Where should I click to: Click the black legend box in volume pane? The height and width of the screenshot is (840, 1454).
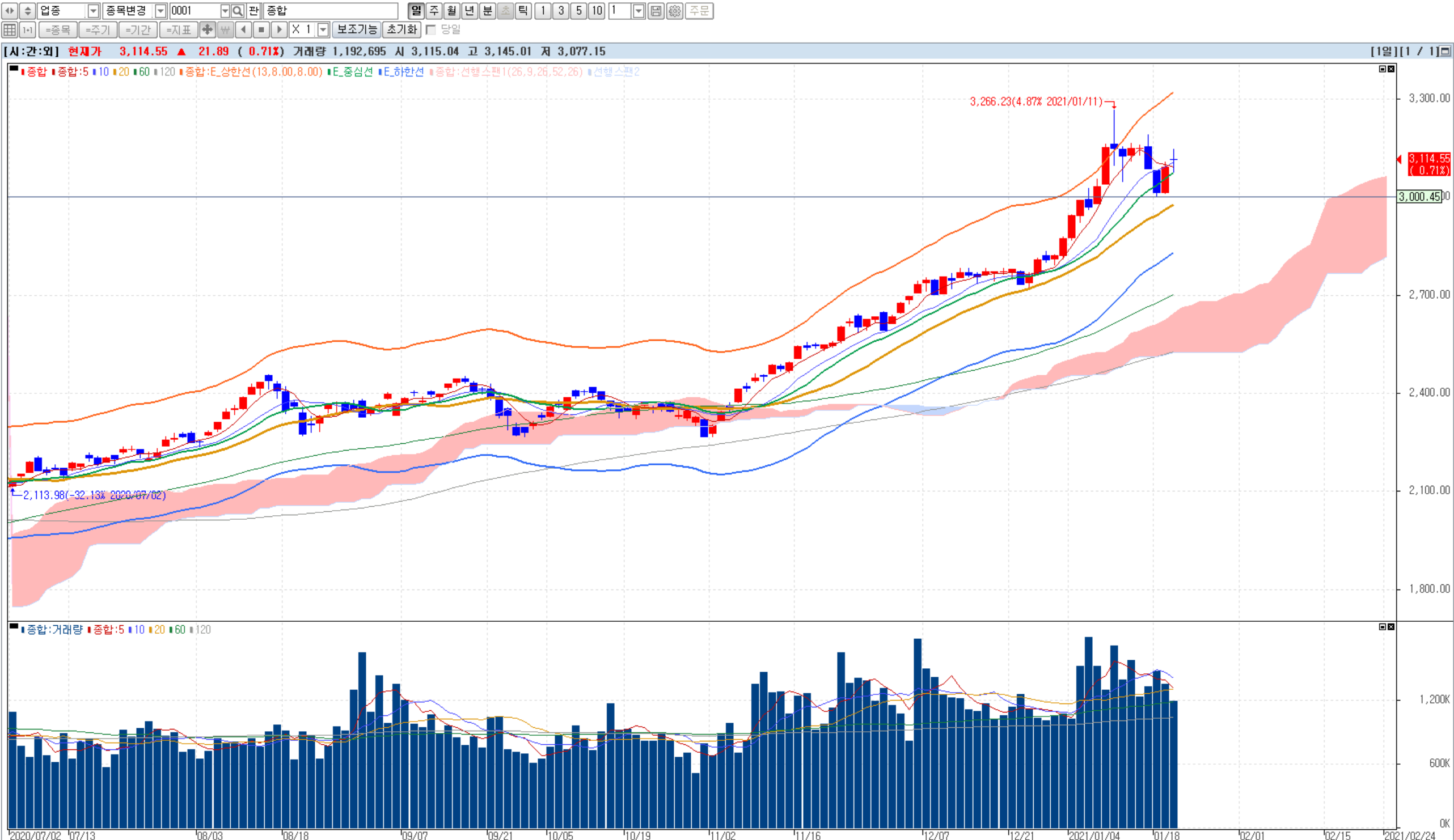pos(14,626)
